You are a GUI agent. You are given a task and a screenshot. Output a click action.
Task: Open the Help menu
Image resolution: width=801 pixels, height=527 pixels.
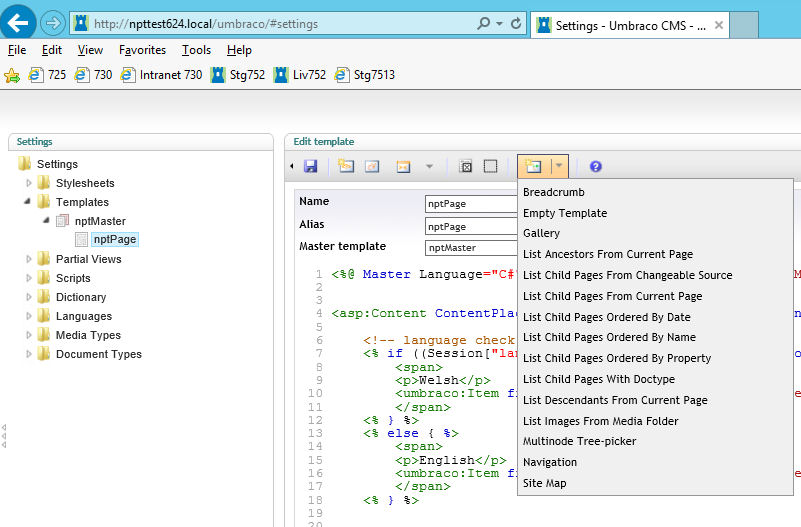tap(239, 50)
